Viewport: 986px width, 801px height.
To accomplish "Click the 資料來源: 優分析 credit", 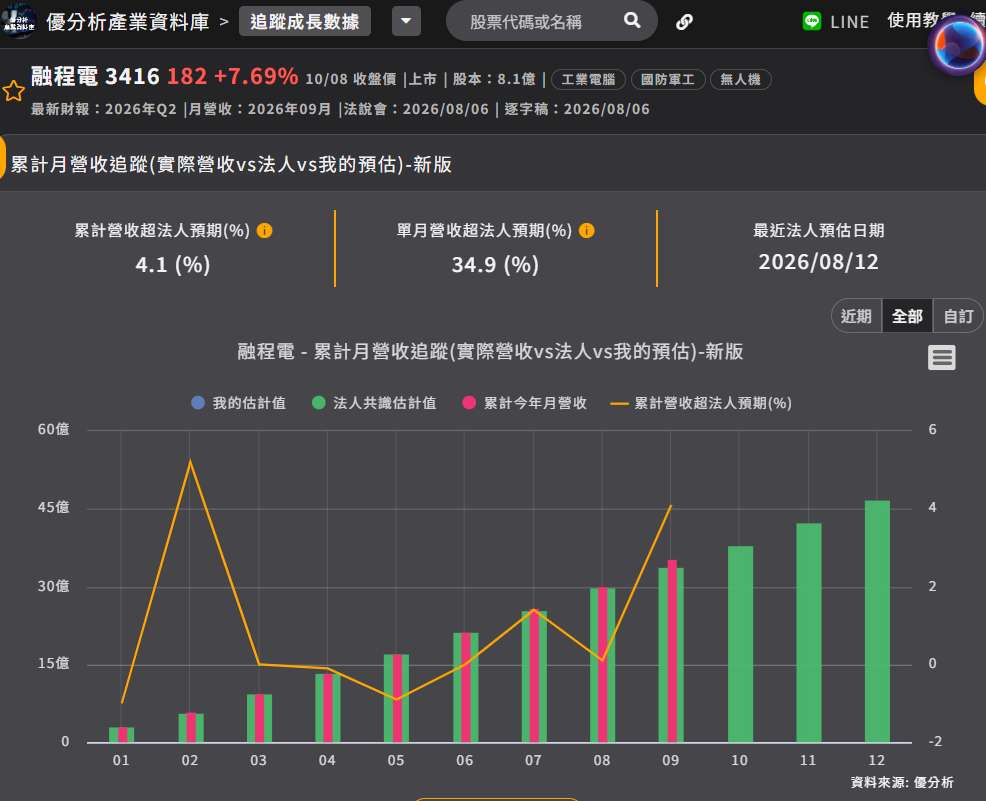I will point(902,782).
